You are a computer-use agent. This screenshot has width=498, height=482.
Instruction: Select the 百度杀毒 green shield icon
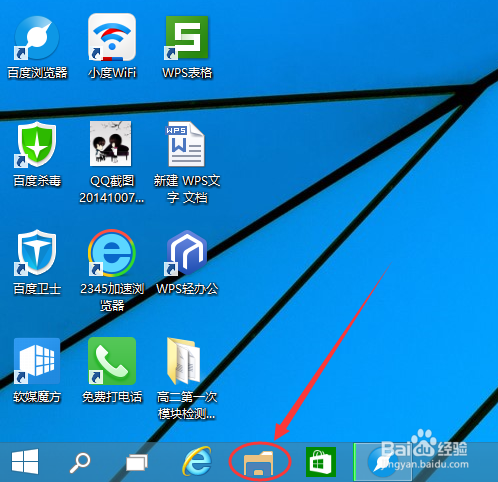[37, 145]
